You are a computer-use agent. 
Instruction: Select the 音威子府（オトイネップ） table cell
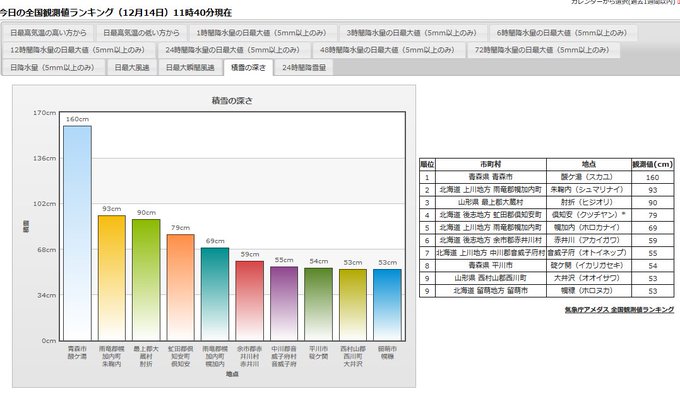click(x=588, y=252)
